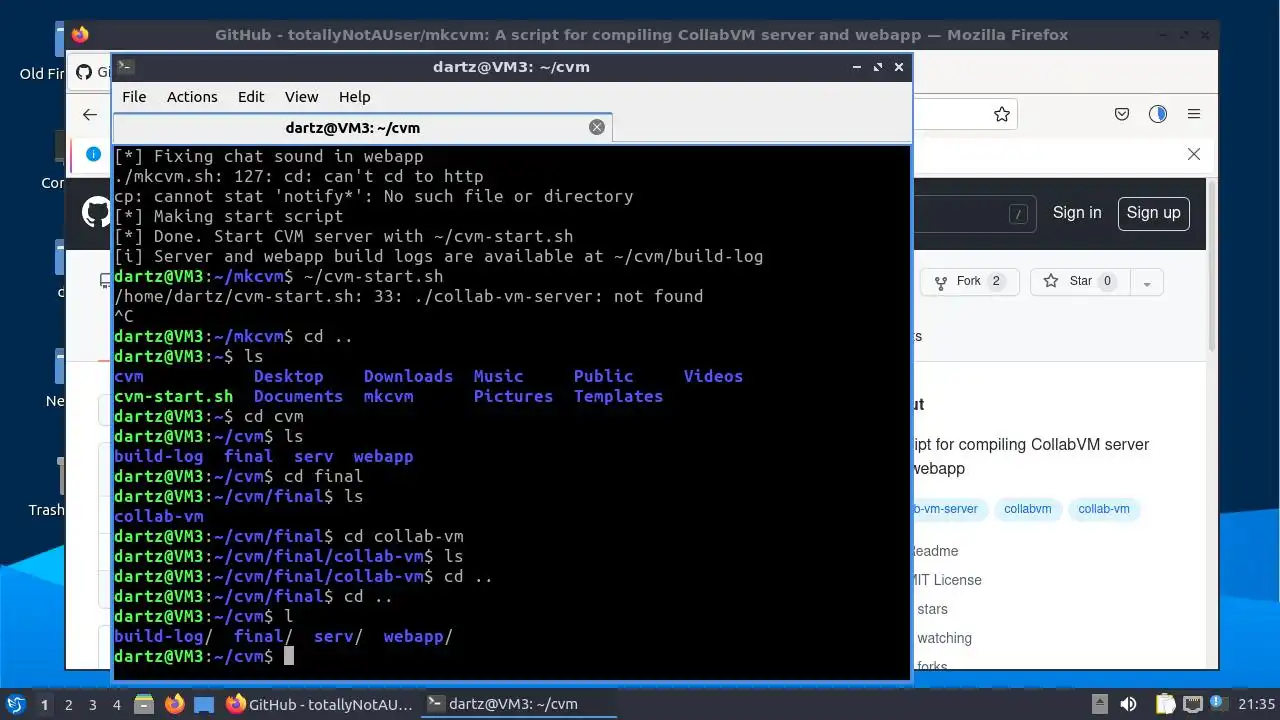
Task: Click 'Templates' directory in terminal listing
Action: (618, 396)
